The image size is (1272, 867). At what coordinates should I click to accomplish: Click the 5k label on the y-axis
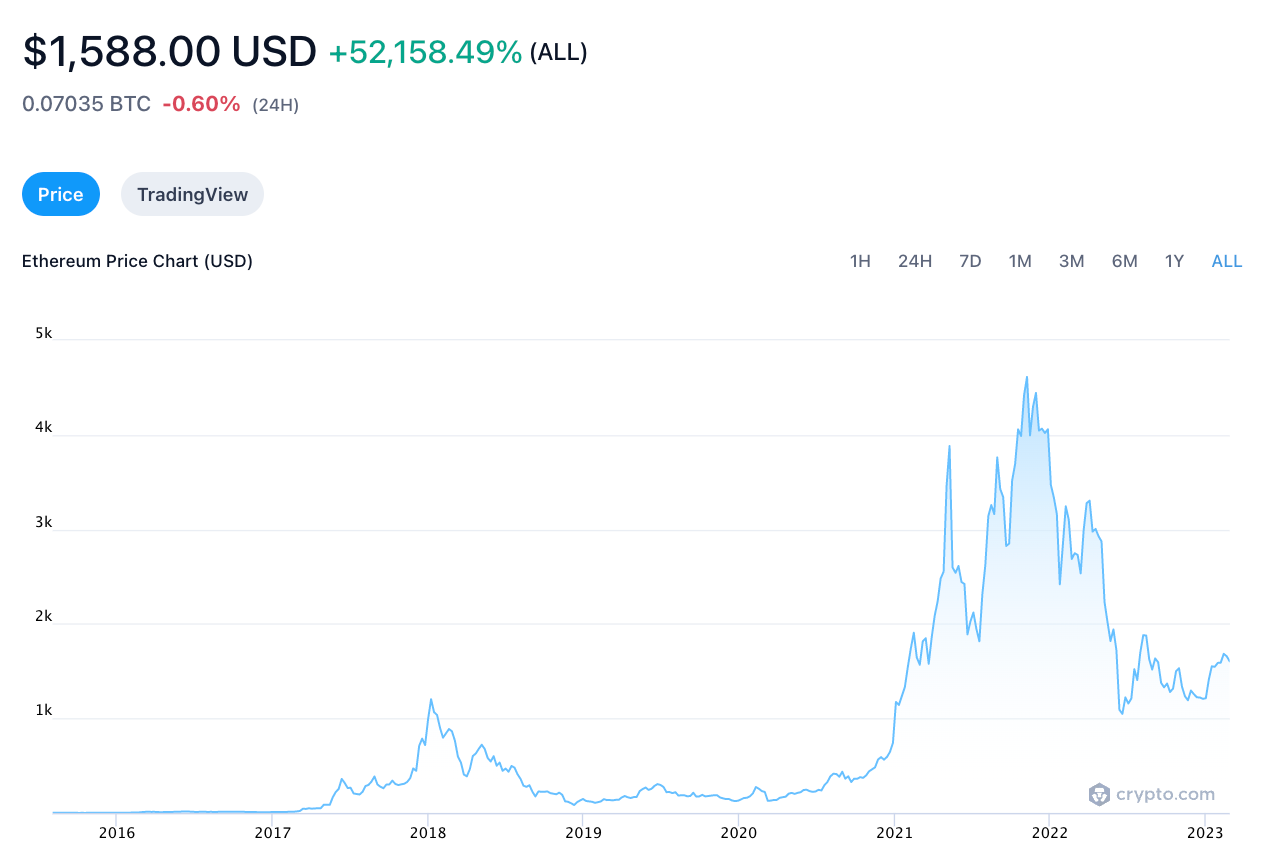(x=43, y=332)
